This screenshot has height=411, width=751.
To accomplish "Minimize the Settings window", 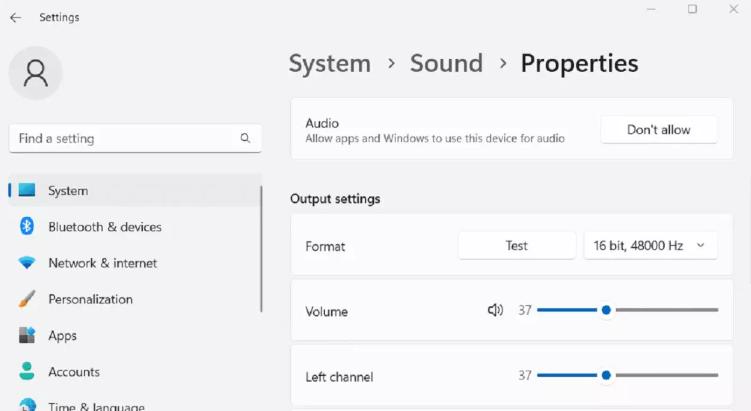I will click(651, 9).
